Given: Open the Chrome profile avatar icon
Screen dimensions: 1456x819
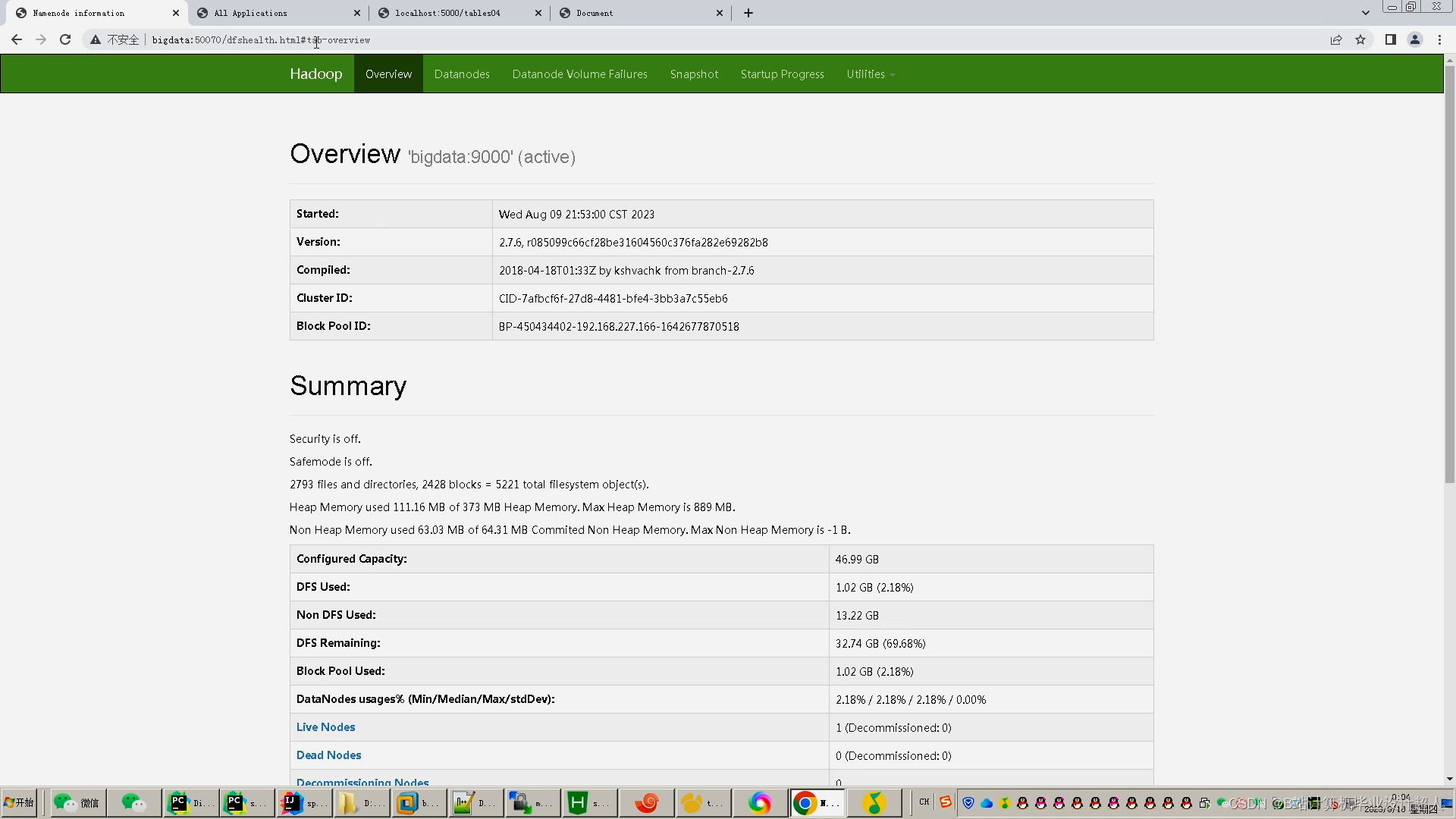Looking at the screenshot, I should [1414, 39].
